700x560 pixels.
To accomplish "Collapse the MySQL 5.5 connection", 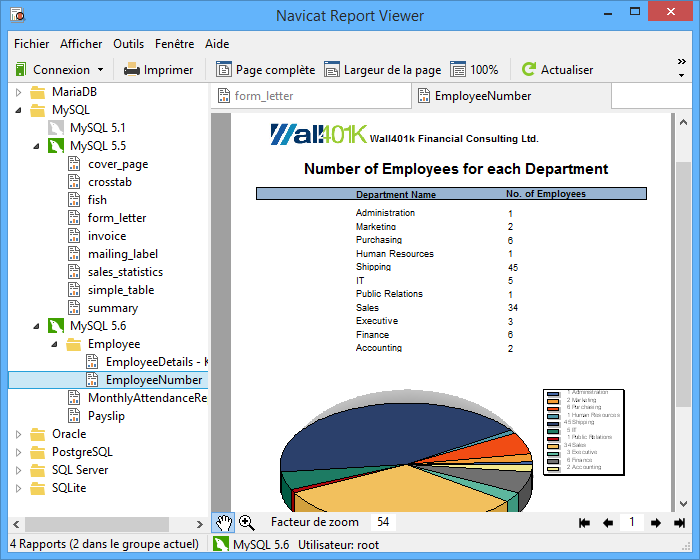I will (37, 146).
